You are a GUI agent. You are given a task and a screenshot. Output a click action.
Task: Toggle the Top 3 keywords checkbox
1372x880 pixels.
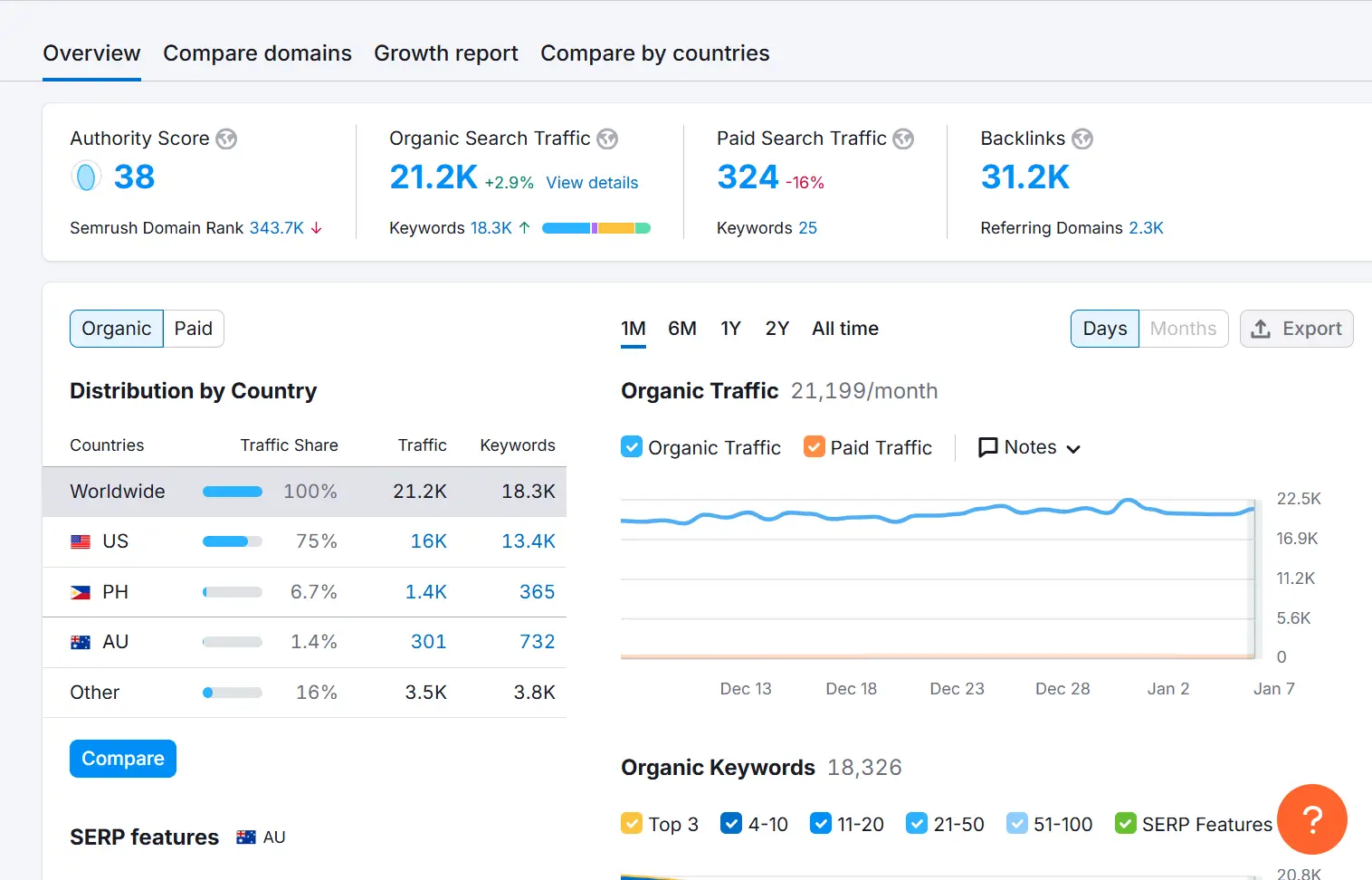[632, 823]
